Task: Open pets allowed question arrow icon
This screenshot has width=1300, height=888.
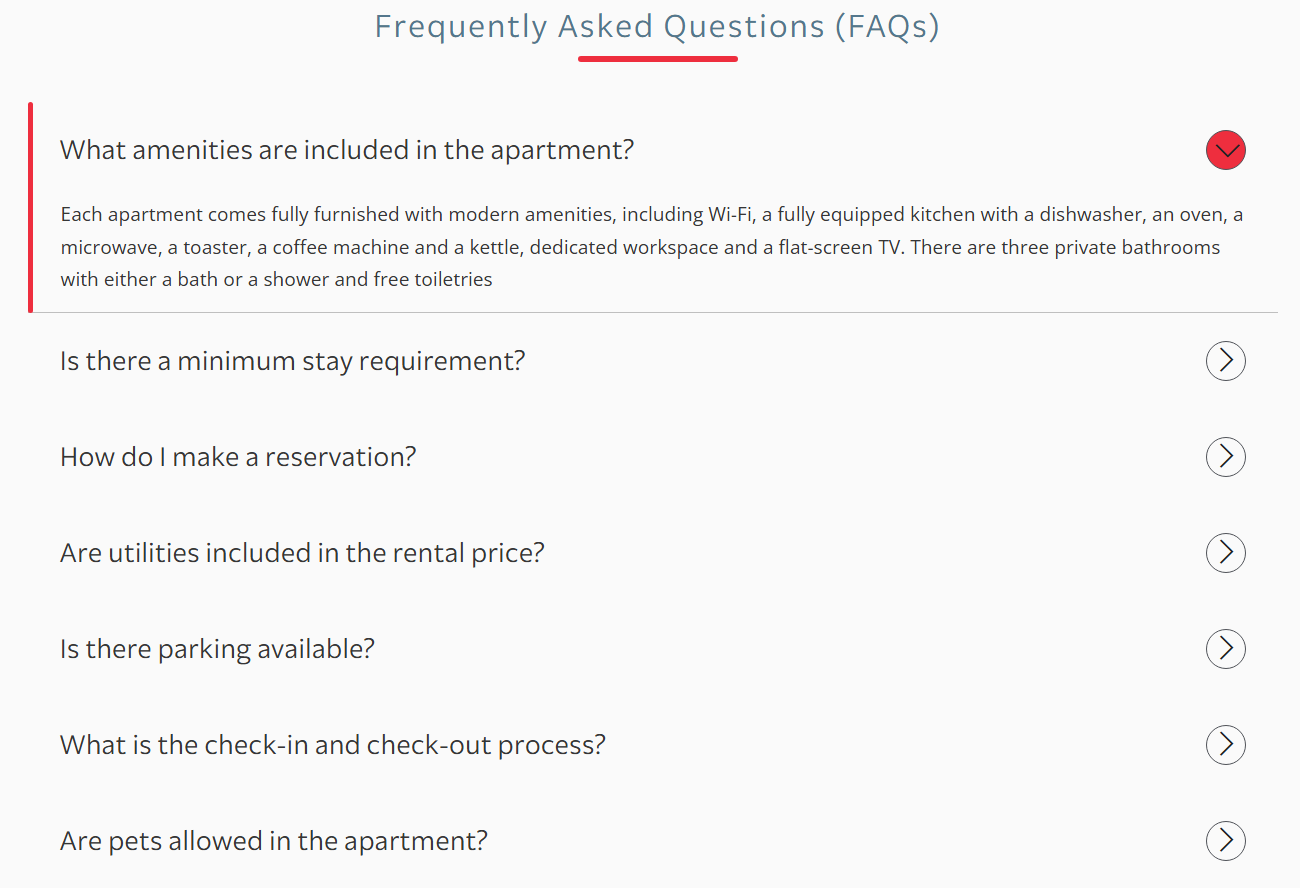Action: 1225,841
